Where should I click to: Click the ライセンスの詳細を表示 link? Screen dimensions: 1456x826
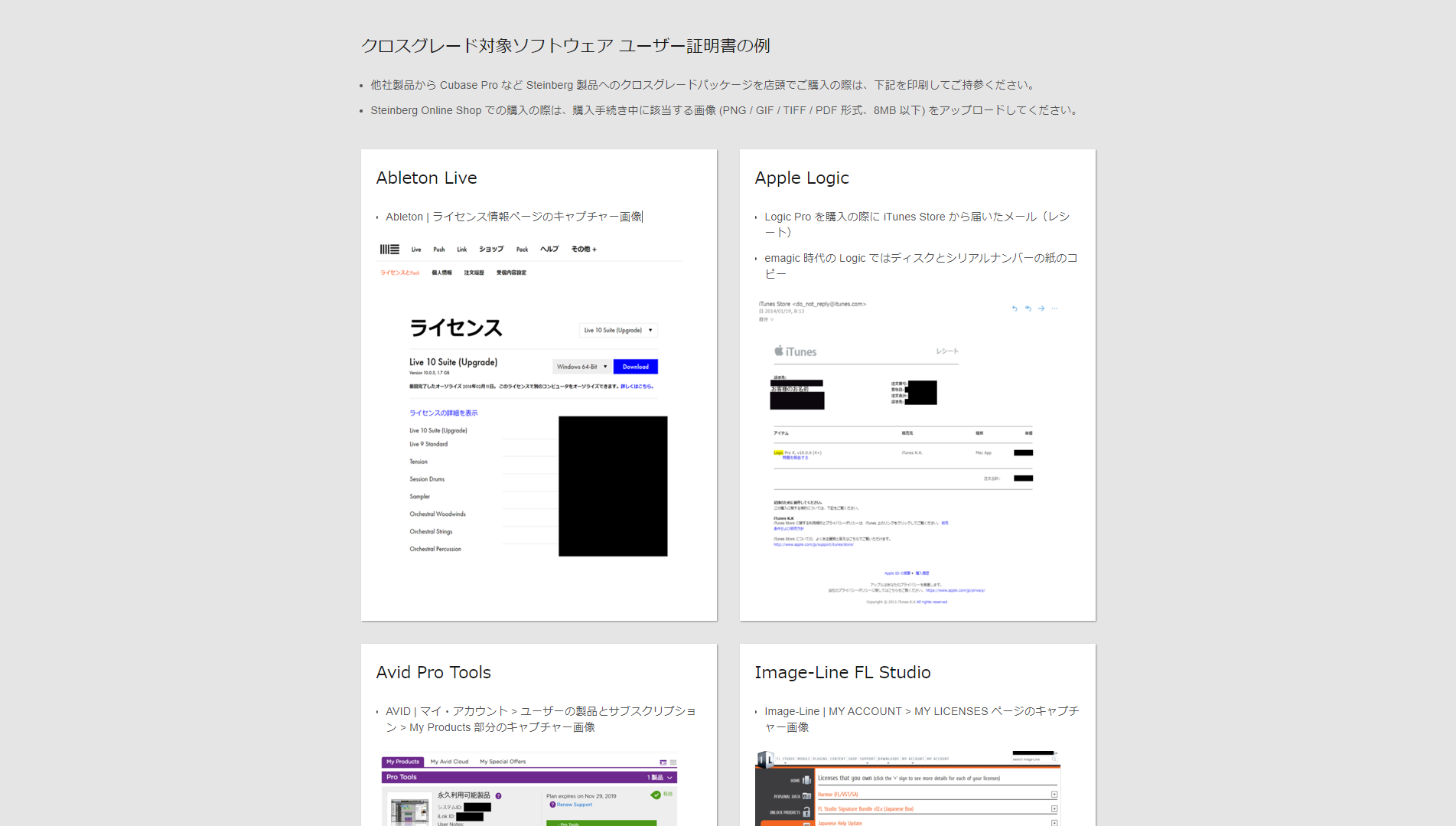(x=443, y=413)
